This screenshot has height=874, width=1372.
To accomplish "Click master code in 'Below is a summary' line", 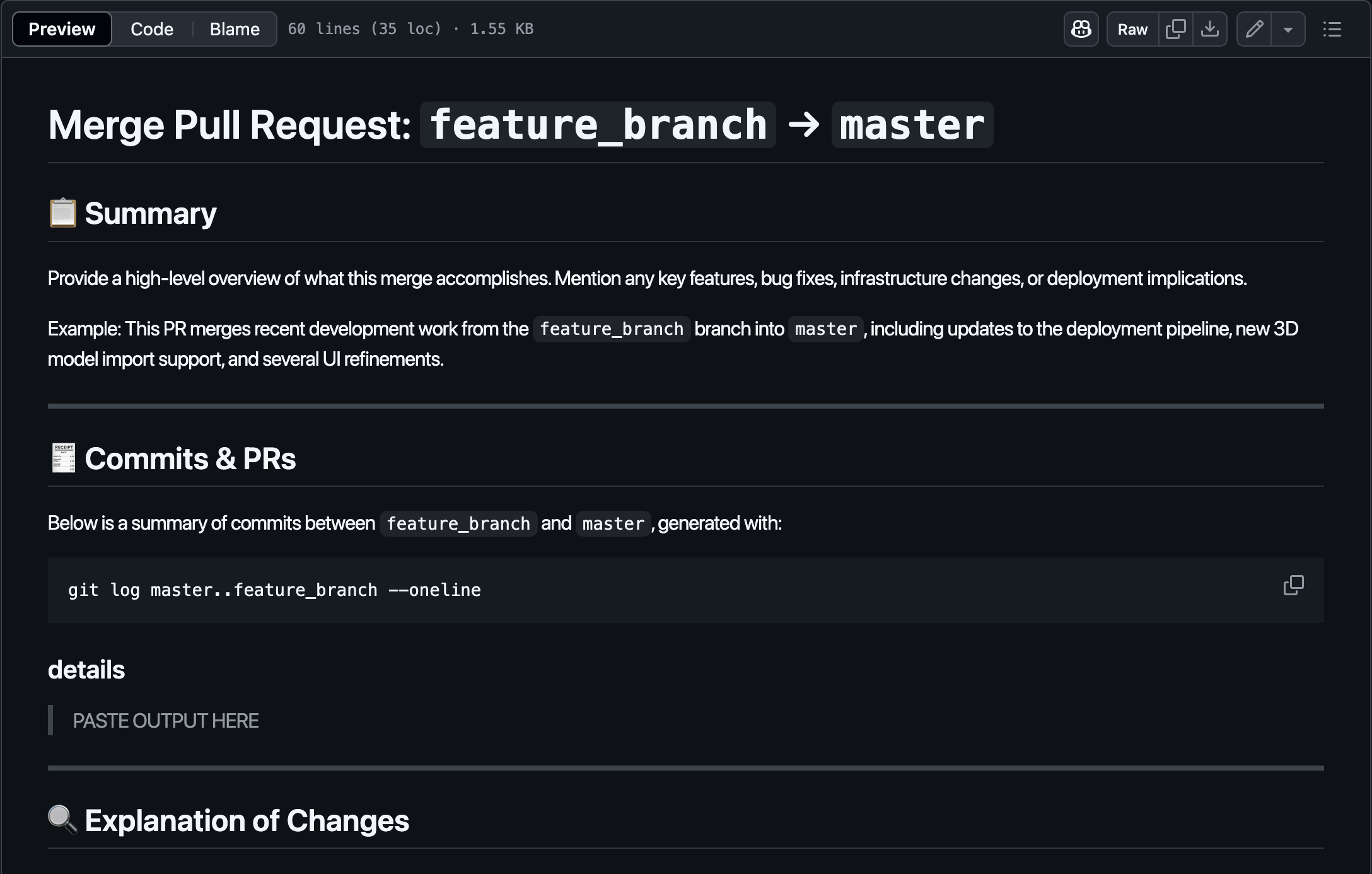I will coord(613,523).
